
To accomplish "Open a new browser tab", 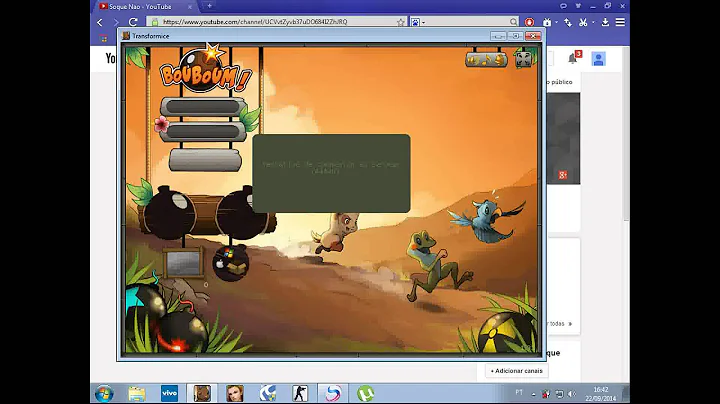I will 209,6.
